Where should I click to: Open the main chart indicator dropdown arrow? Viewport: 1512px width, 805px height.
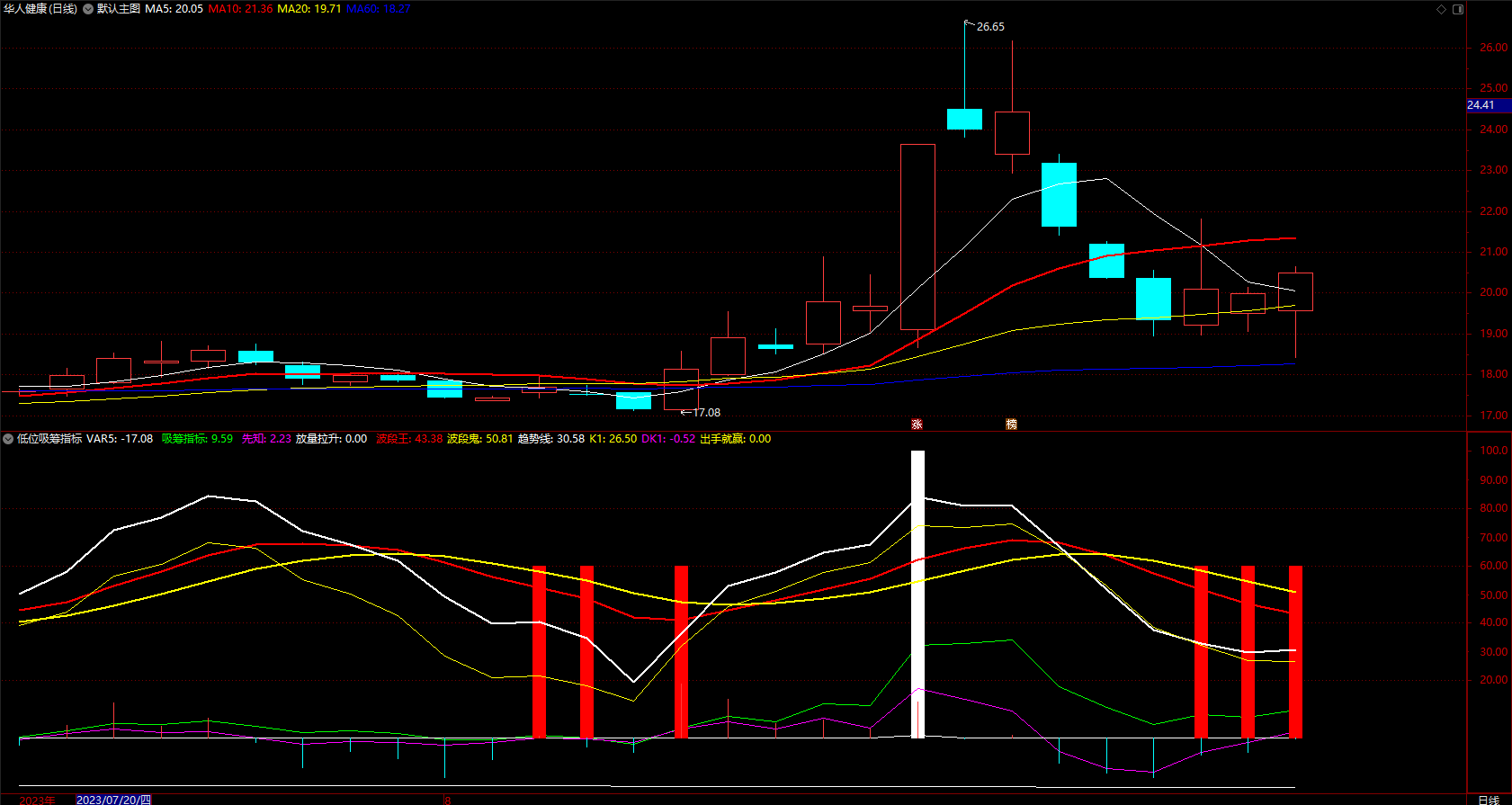88,9
